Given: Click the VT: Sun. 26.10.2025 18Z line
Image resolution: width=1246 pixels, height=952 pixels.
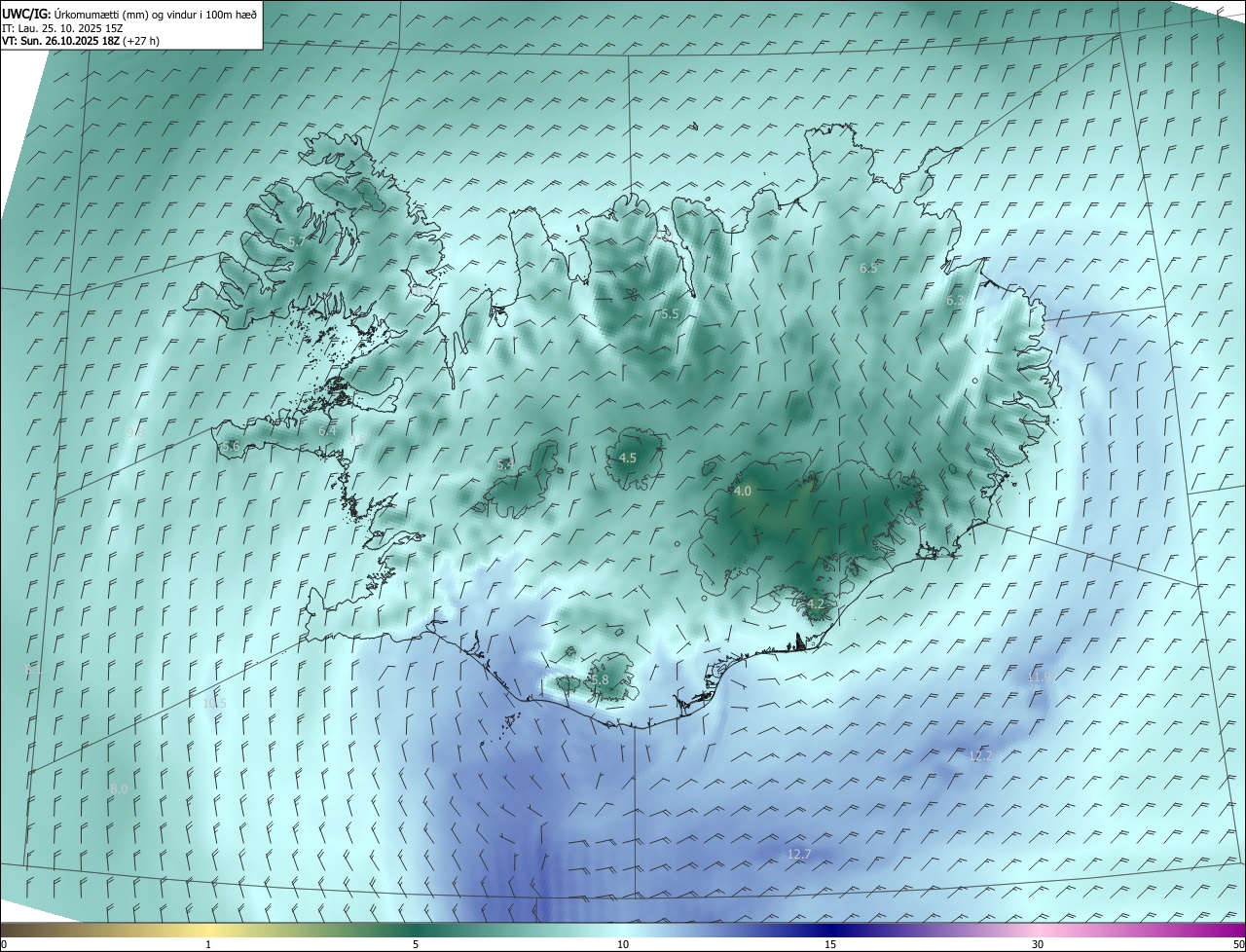Looking at the screenshot, I should pos(81,41).
